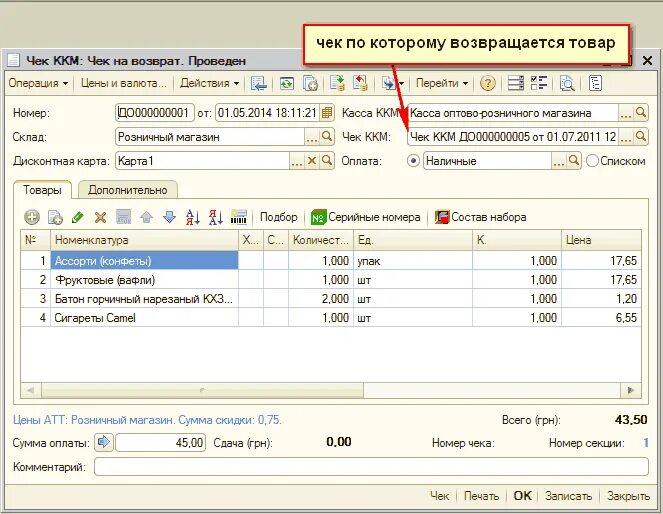Screen dimensions: 663x514
Task: Click the Номенклатура column header
Action: coord(144,240)
